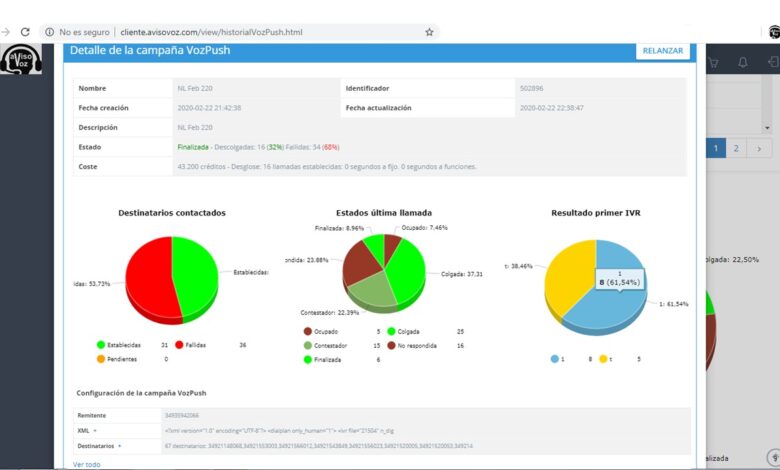
Task: Select Nombre value 'NL Feb 220'
Action: coord(195,88)
